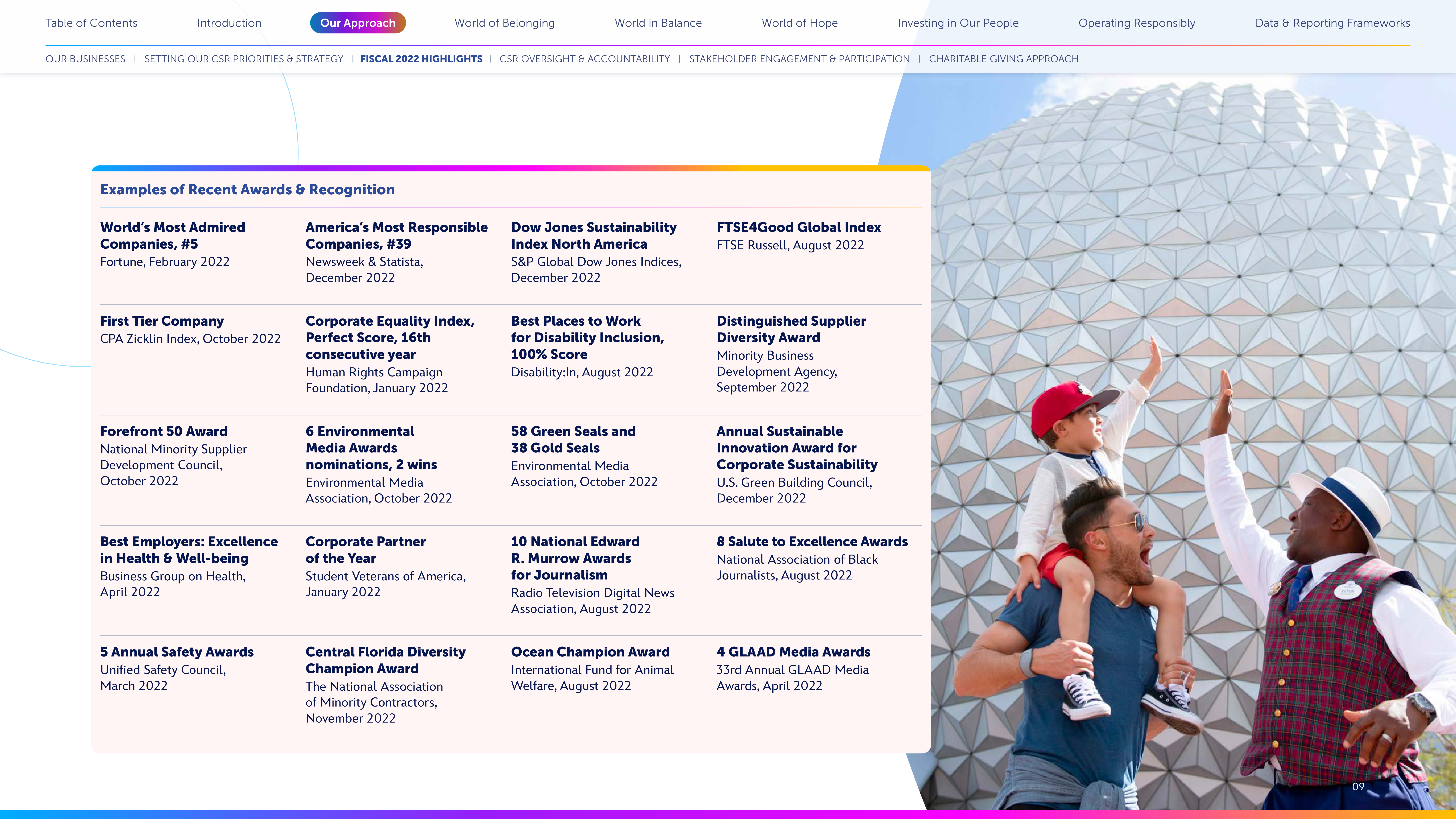The image size is (1456, 819).
Task: Click the OUR BUSINESSES sub-link
Action: (x=85, y=59)
